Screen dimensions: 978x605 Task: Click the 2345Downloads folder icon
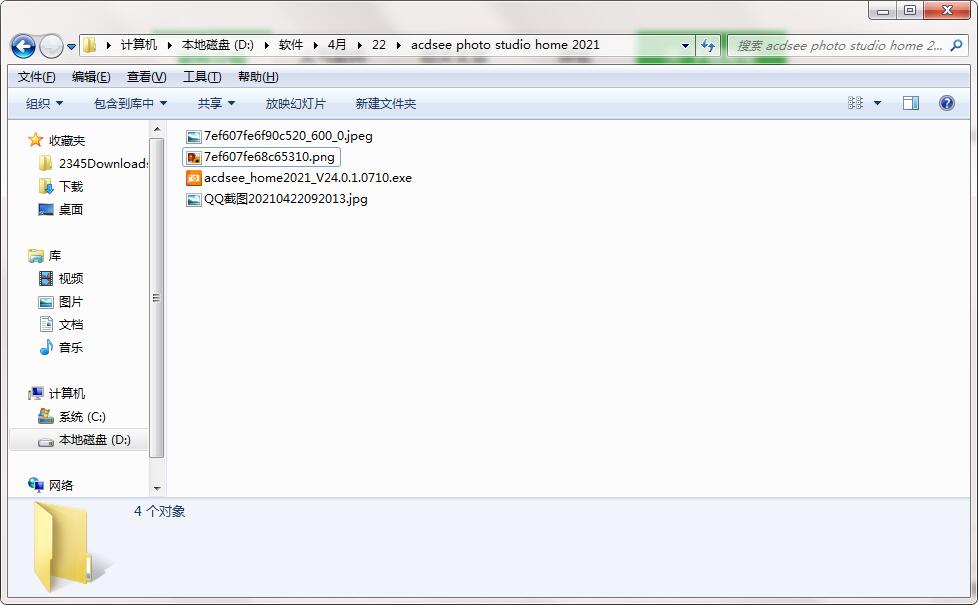(x=46, y=163)
